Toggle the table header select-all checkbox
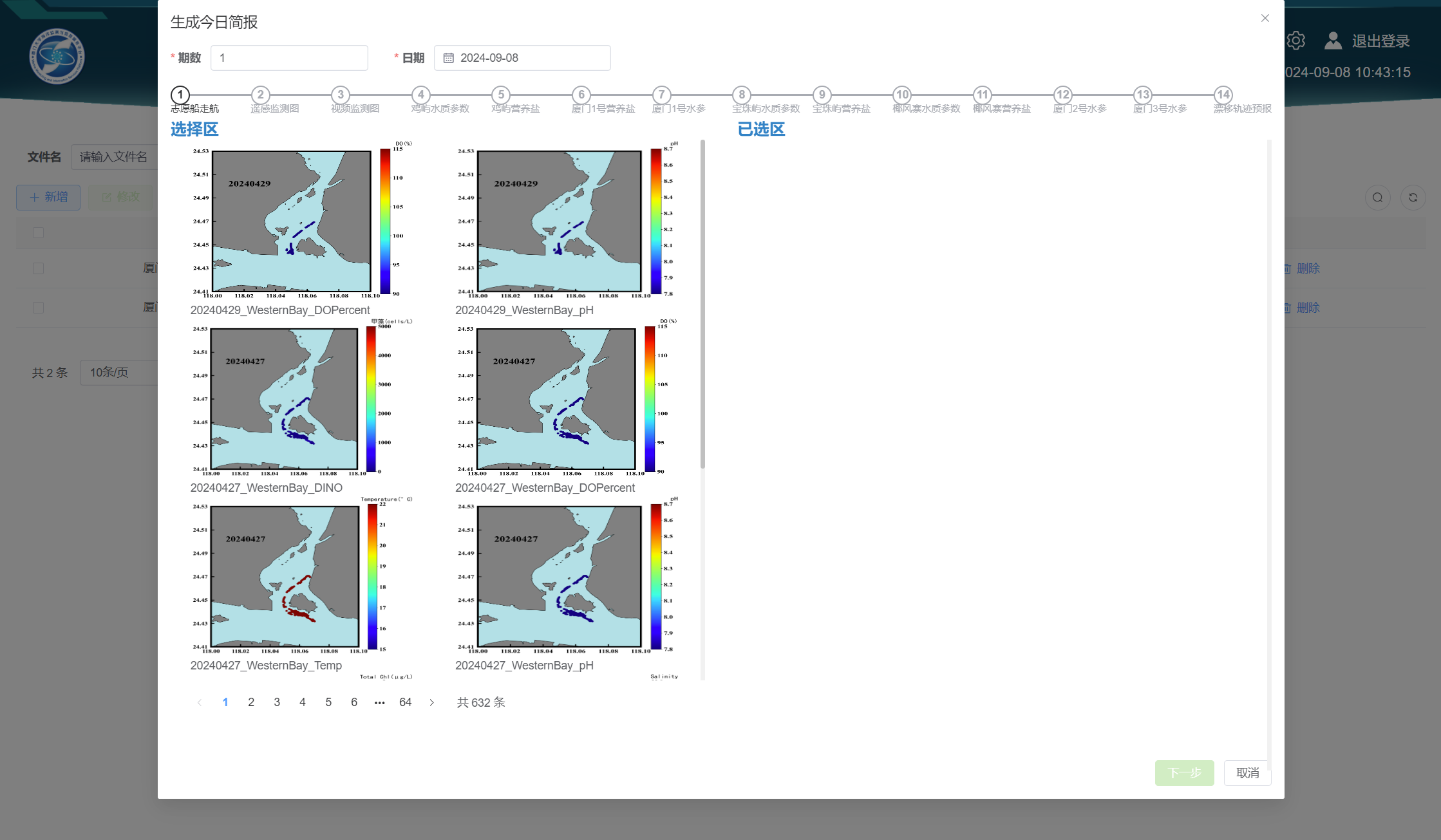This screenshot has width=1441, height=840. click(39, 232)
